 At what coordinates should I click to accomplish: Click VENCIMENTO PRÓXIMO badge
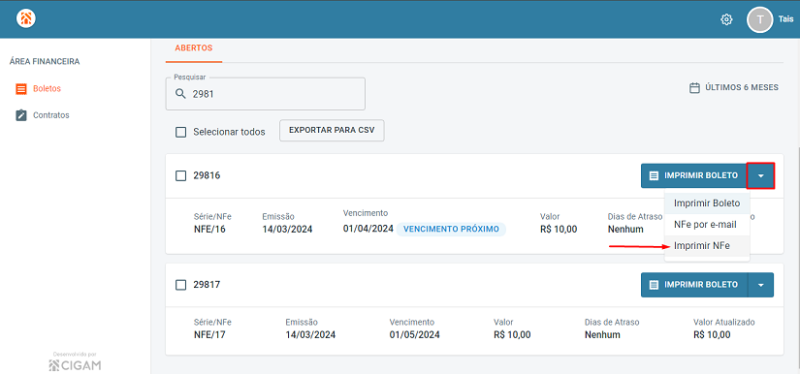[451, 229]
